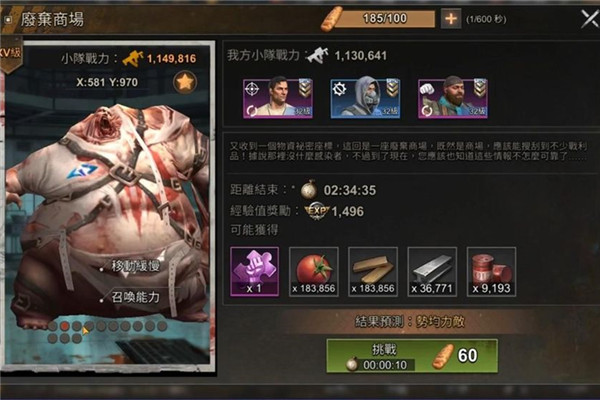Select the bearded brawler hero portrait

[453, 98]
